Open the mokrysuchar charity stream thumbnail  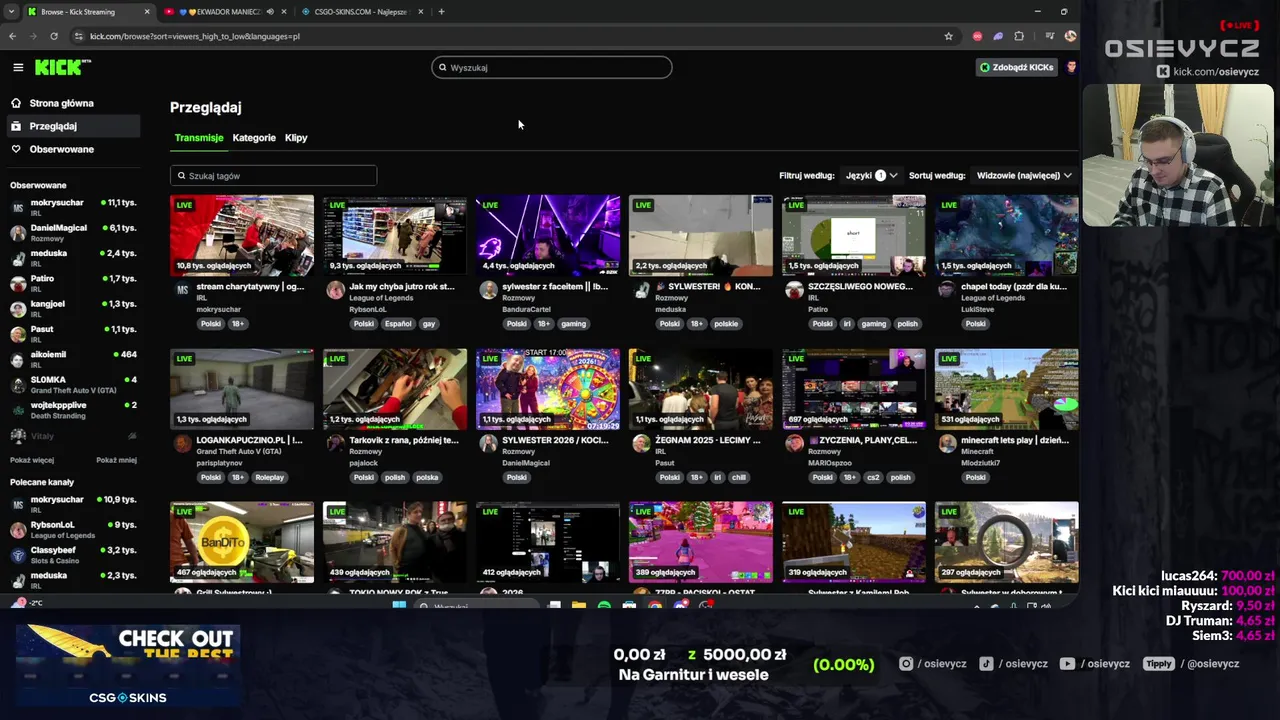coord(242,235)
